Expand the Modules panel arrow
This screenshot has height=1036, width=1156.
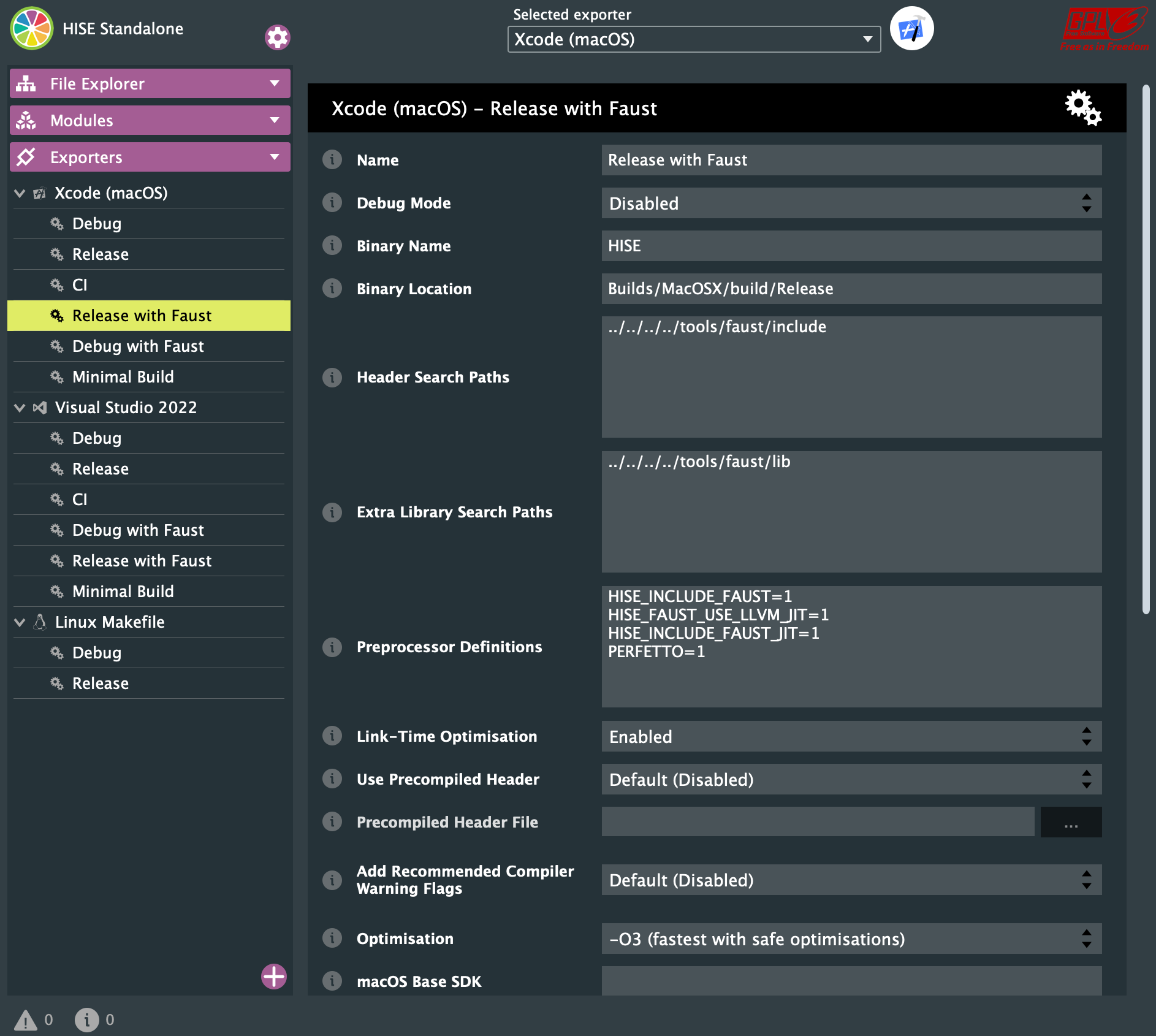275,120
